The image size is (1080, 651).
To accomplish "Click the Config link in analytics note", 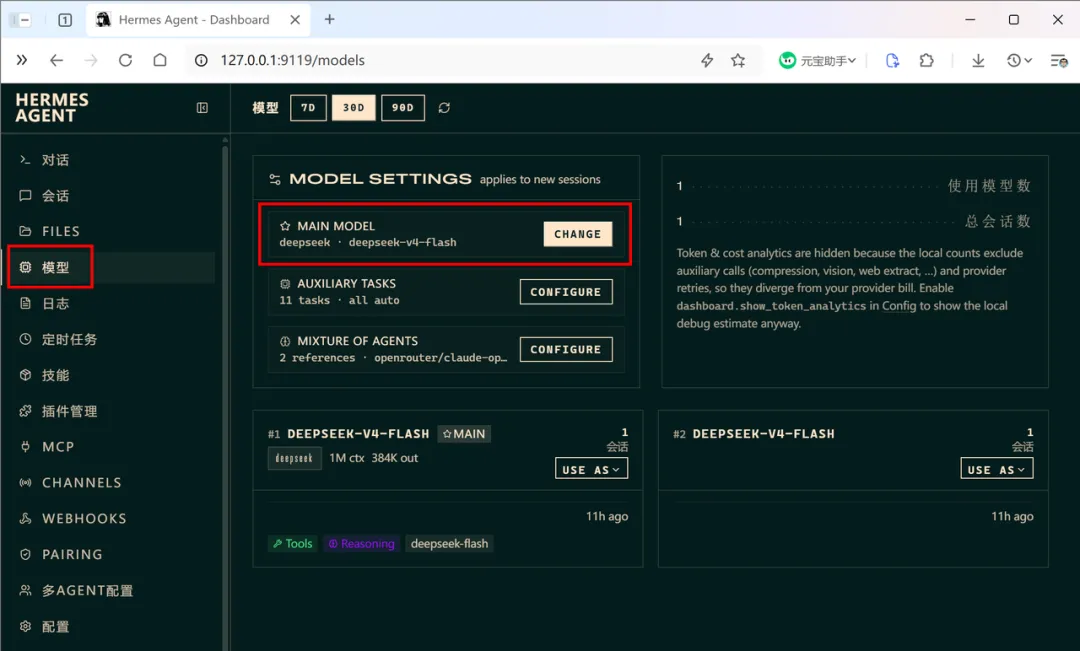I will (899, 306).
